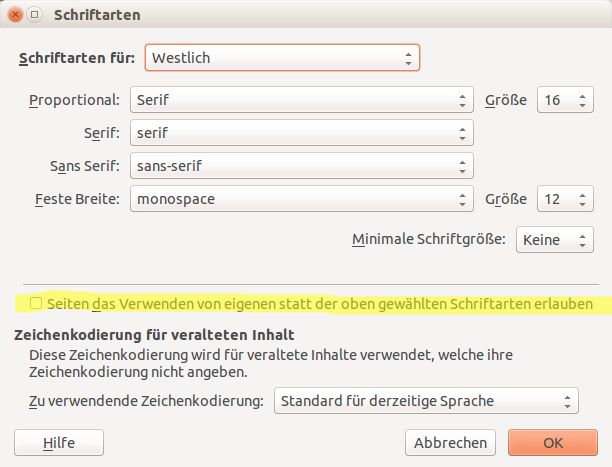Expand the Sans Serif font dropdown
This screenshot has height=467, width=612.
[301, 166]
